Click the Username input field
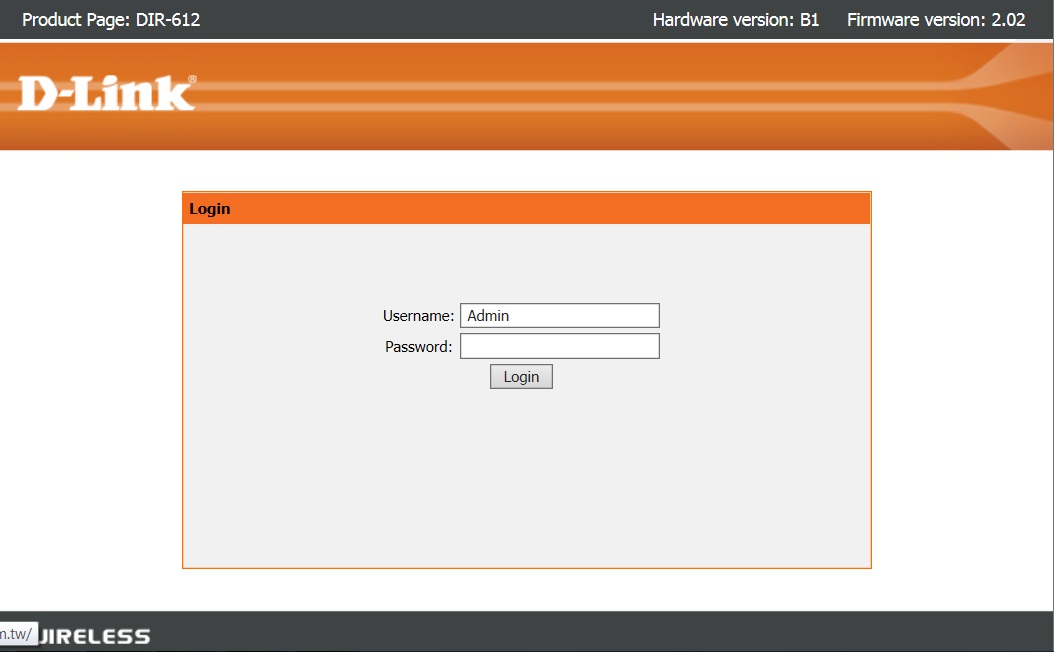The width and height of the screenshot is (1054, 652). (x=559, y=315)
